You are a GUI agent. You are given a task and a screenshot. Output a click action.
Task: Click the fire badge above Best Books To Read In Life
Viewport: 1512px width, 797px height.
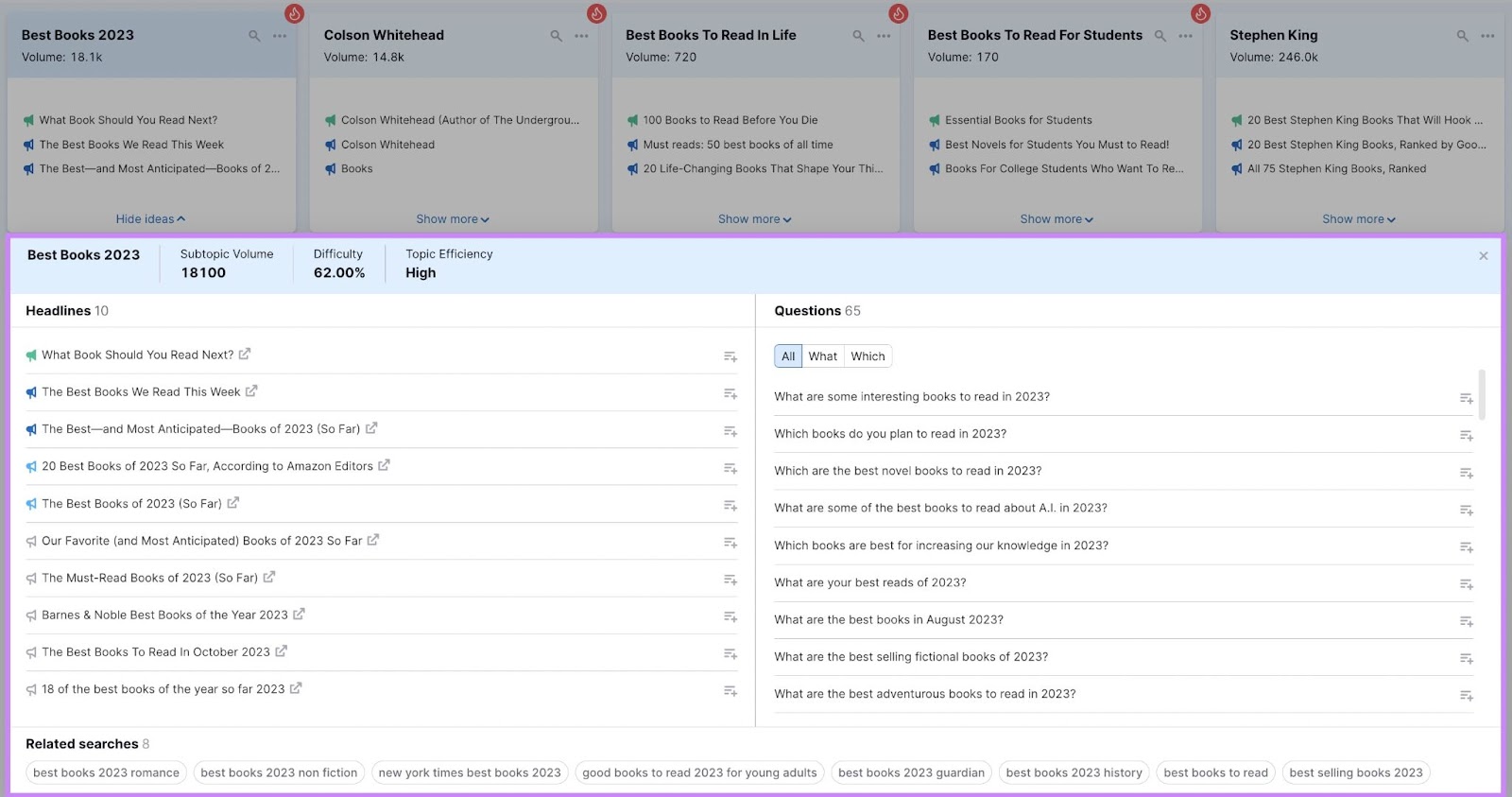pyautogui.click(x=898, y=13)
